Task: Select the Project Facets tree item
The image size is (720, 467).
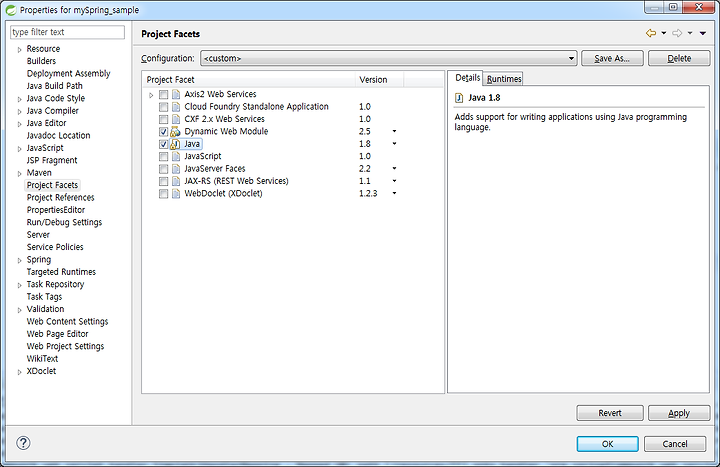Action: (x=52, y=185)
